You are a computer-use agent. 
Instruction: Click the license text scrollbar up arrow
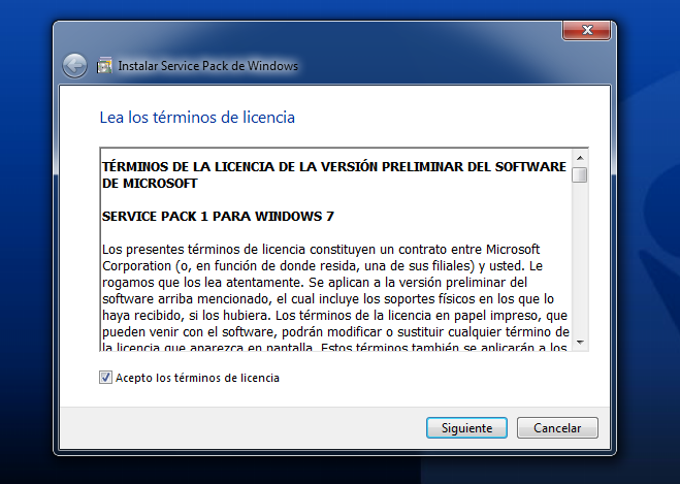[580, 158]
